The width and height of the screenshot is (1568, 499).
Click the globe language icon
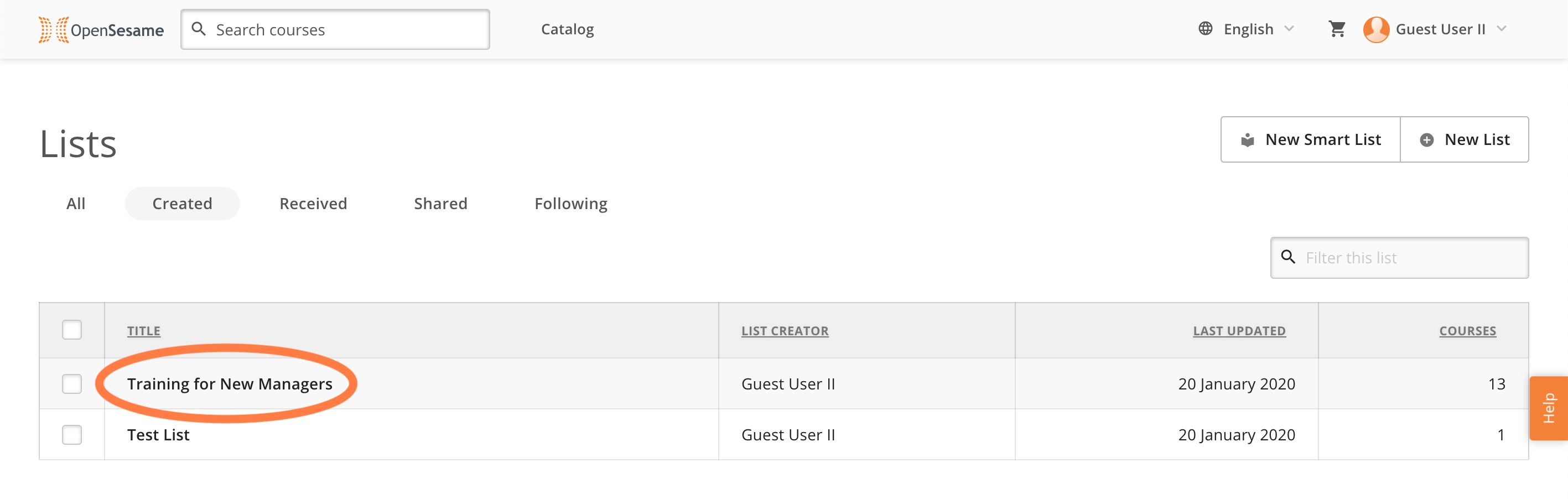(1205, 29)
